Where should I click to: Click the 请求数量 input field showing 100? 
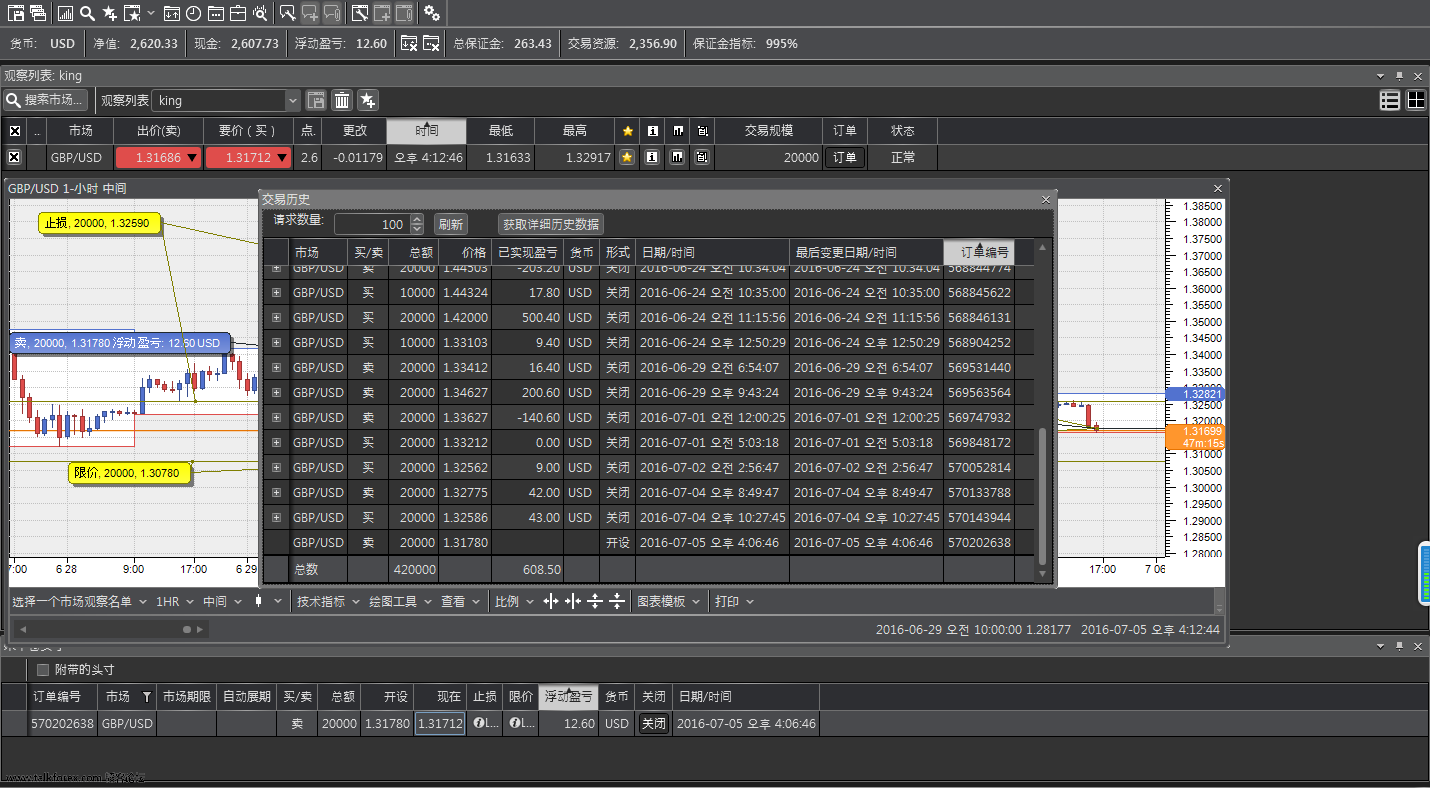click(371, 225)
